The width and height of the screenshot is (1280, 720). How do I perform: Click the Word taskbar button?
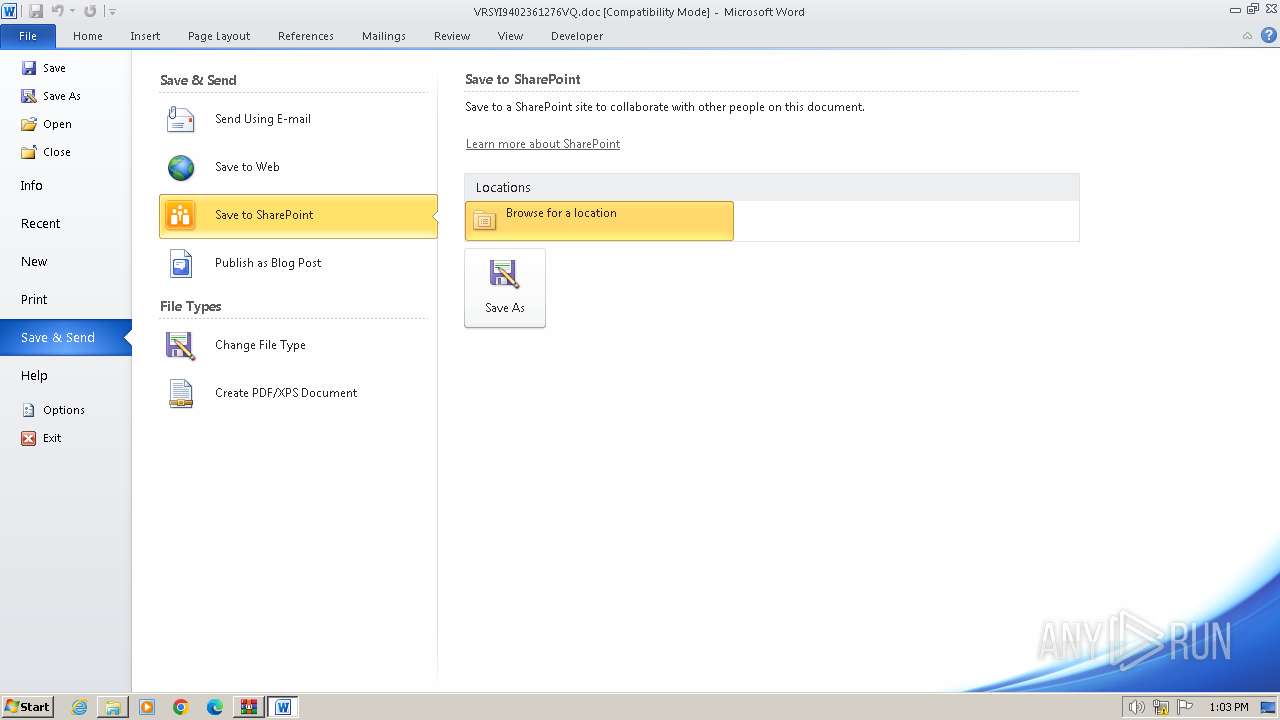click(x=282, y=707)
